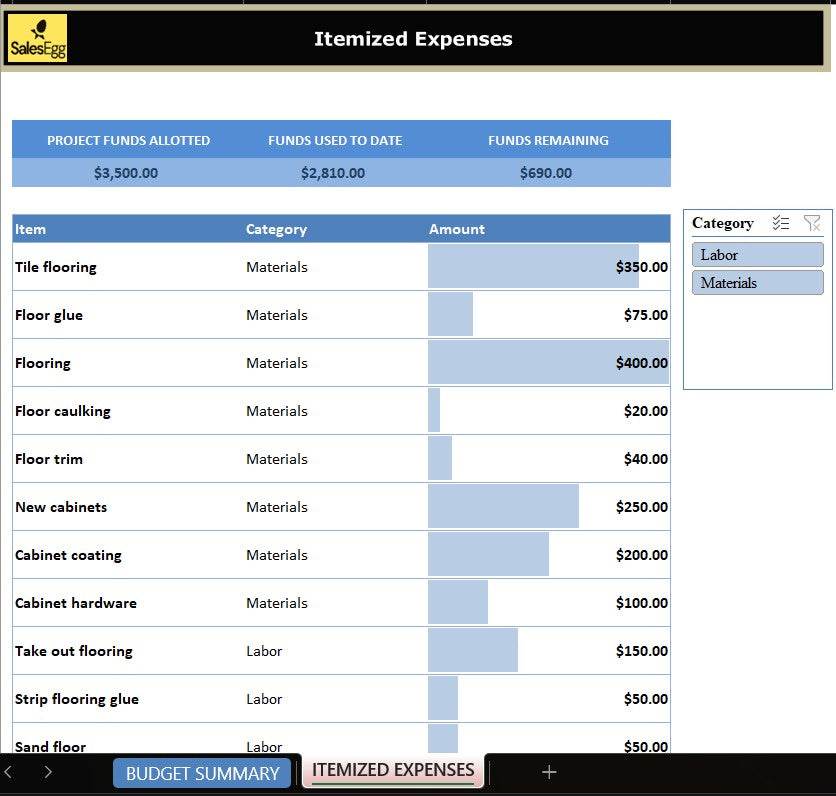Click the $75.00 amount cell
Viewport: 836px width, 796px height.
(x=549, y=315)
